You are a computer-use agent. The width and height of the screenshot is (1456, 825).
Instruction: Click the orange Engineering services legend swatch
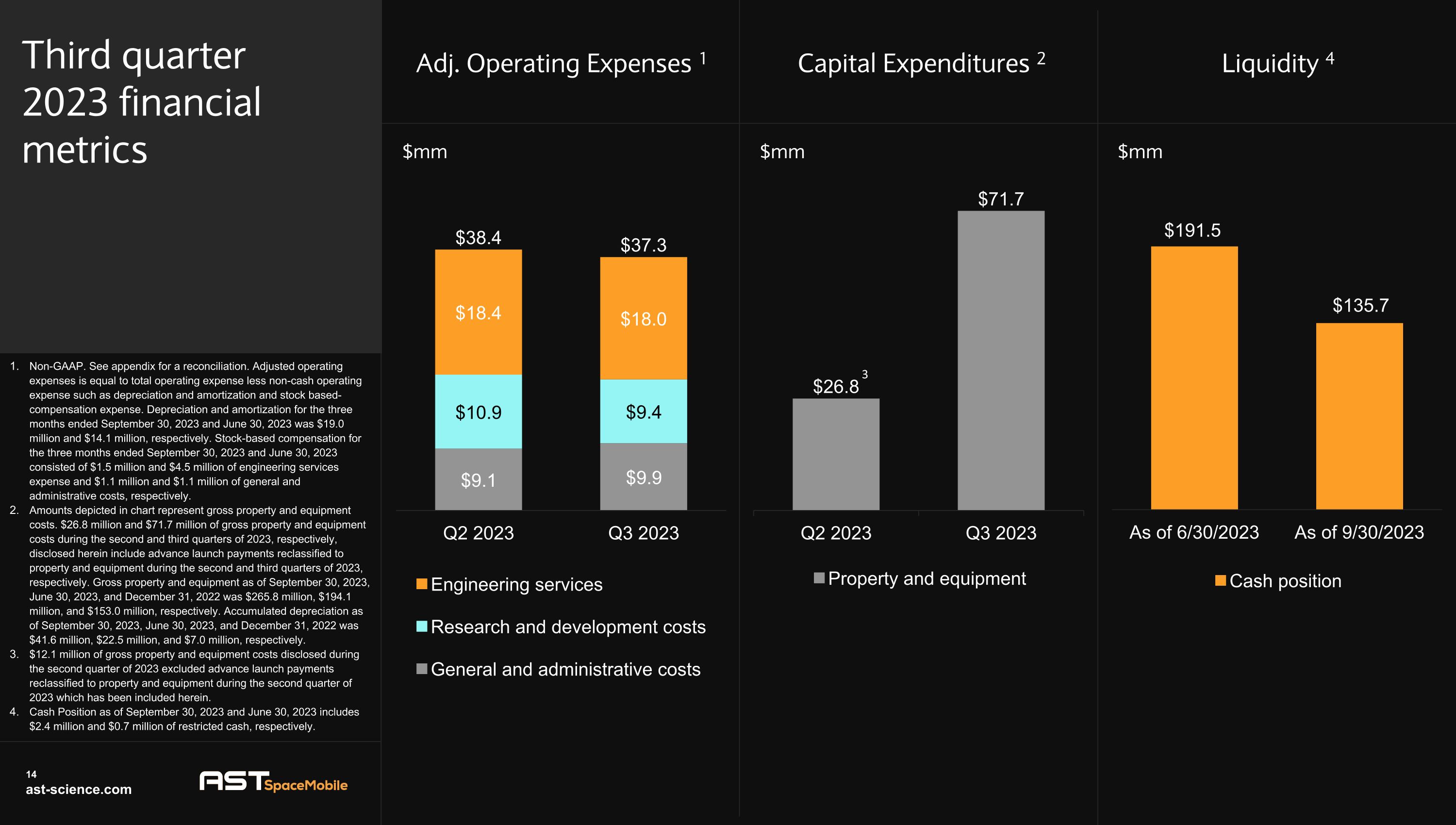click(421, 584)
